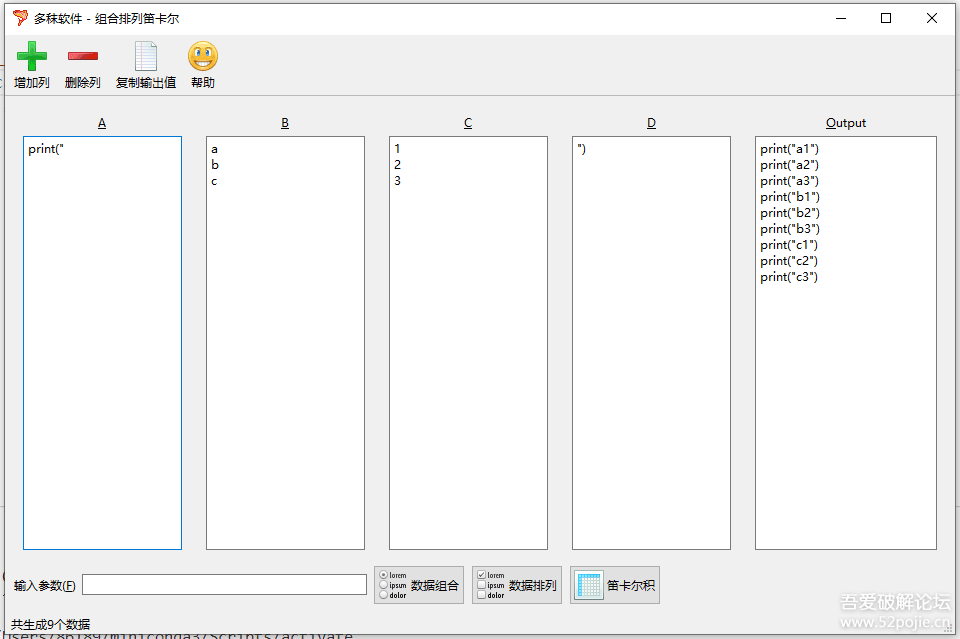Click the '")' text in column D

pos(582,149)
